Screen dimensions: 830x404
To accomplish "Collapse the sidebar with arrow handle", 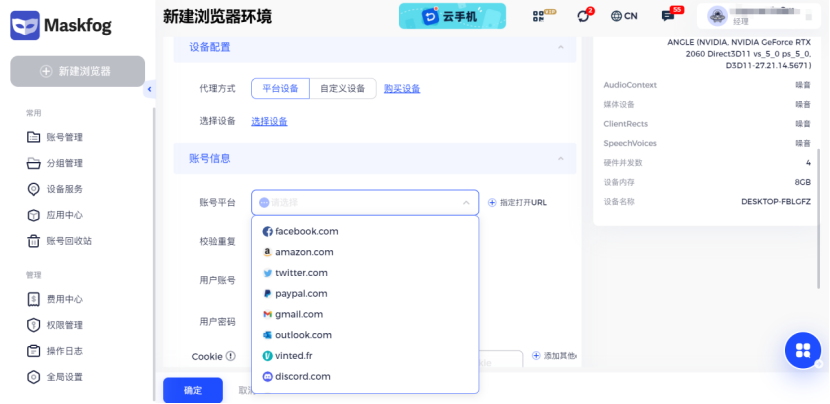I will click(x=149, y=89).
